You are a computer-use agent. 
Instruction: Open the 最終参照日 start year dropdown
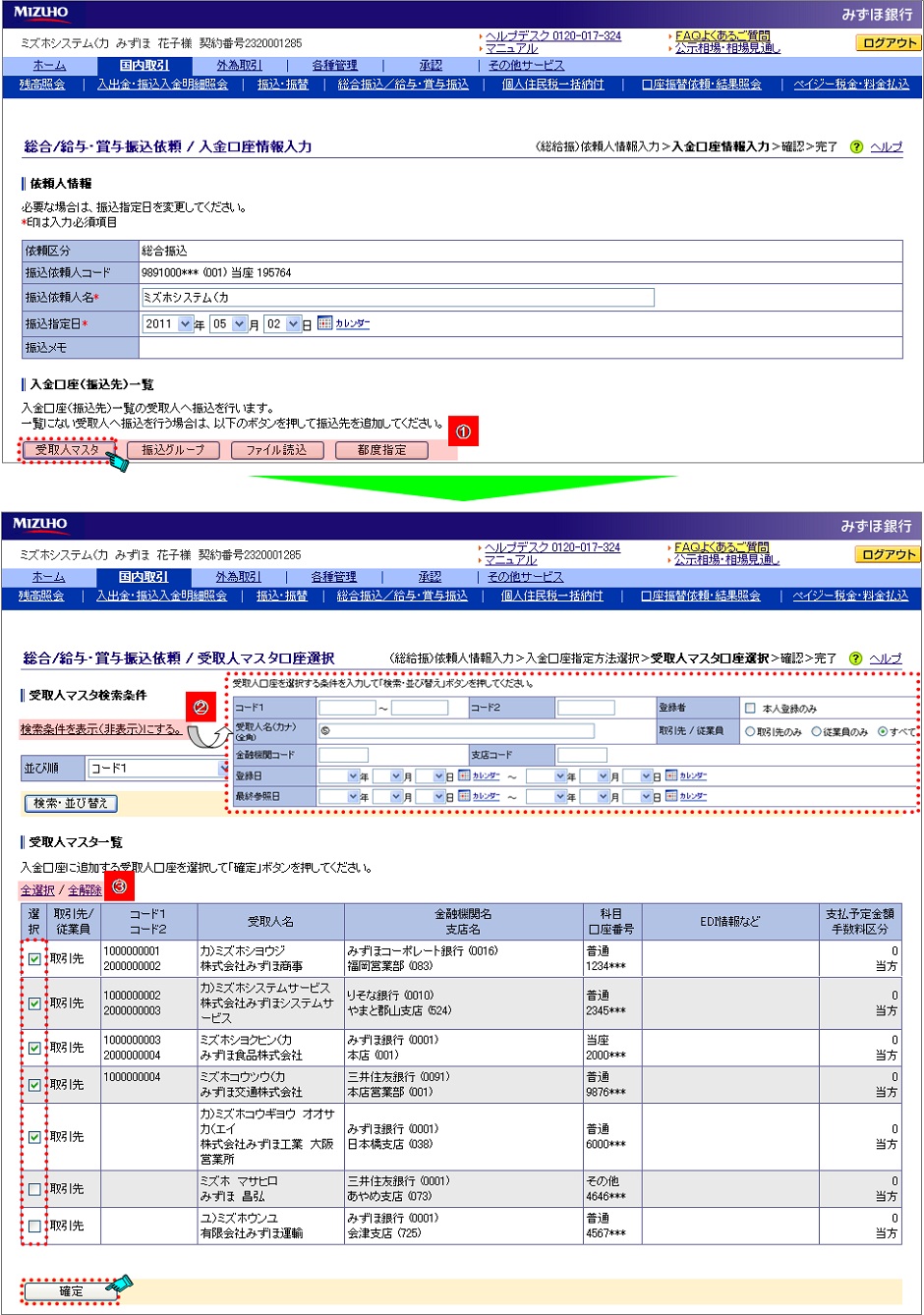[339, 797]
